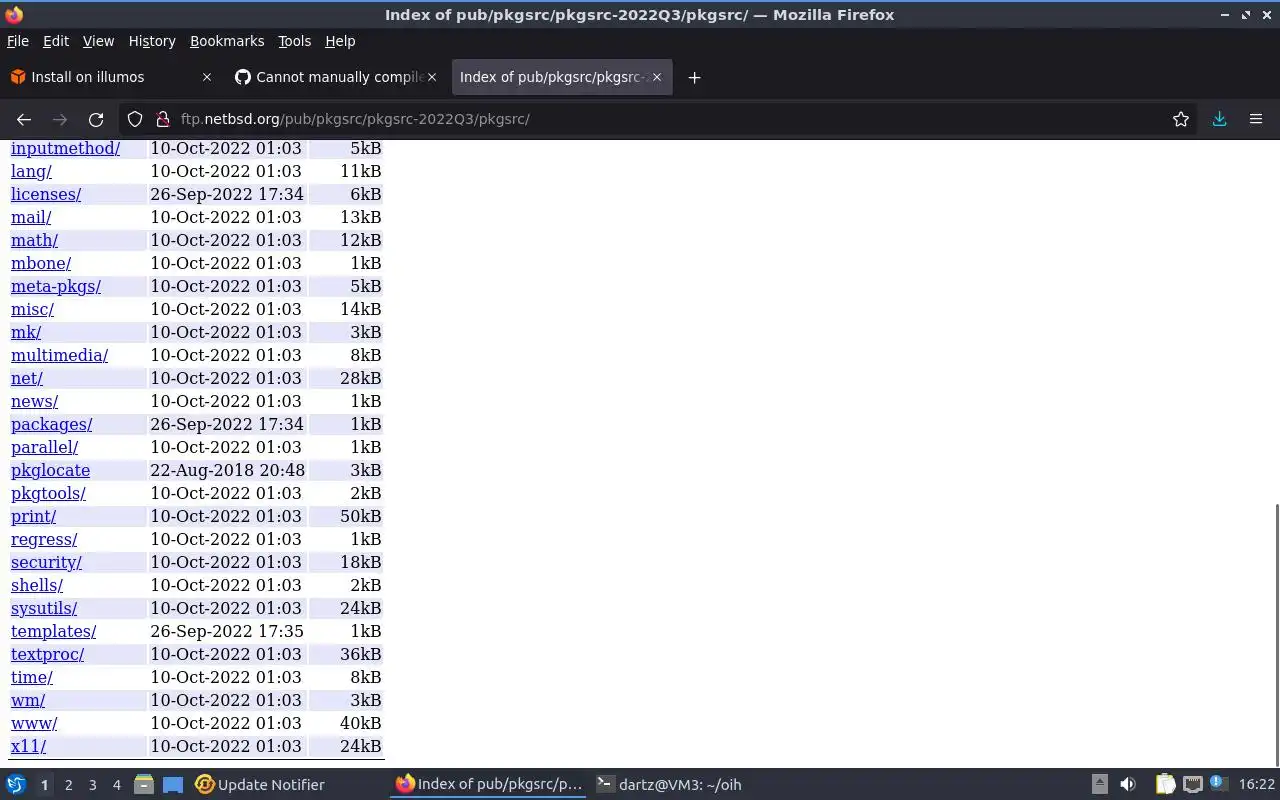
Task: Open the print/ directory link
Action: [x=33, y=516]
